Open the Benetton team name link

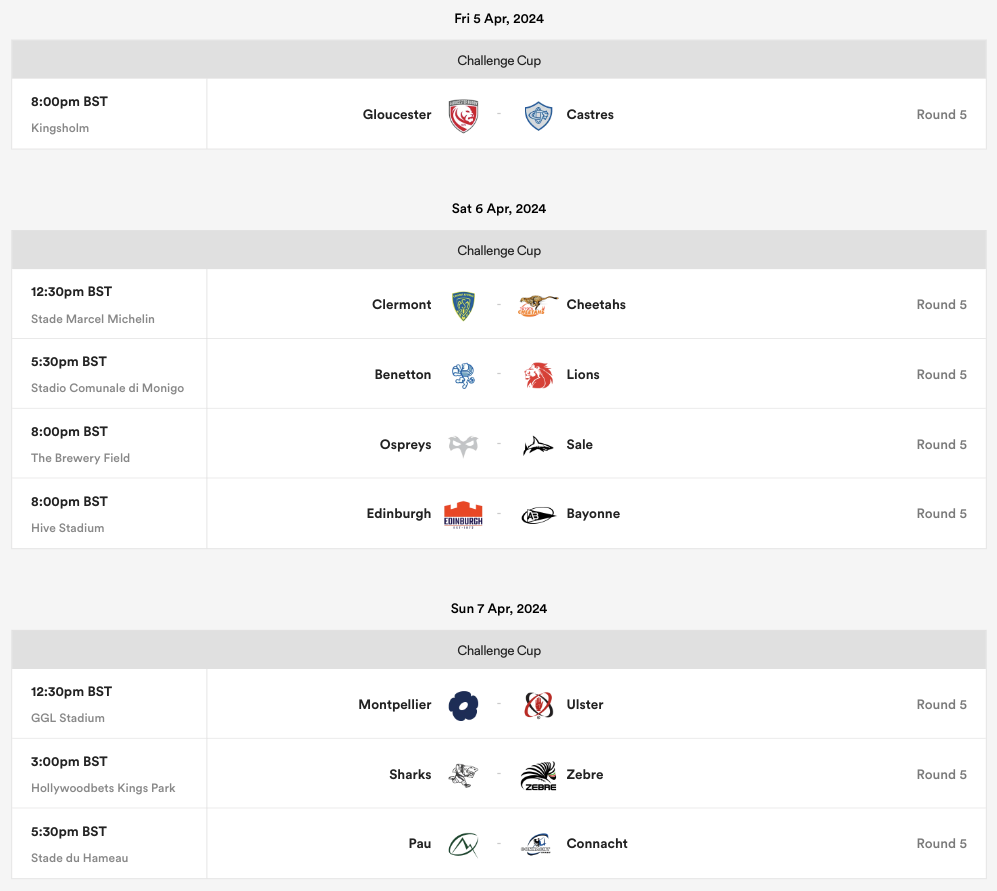pos(403,375)
